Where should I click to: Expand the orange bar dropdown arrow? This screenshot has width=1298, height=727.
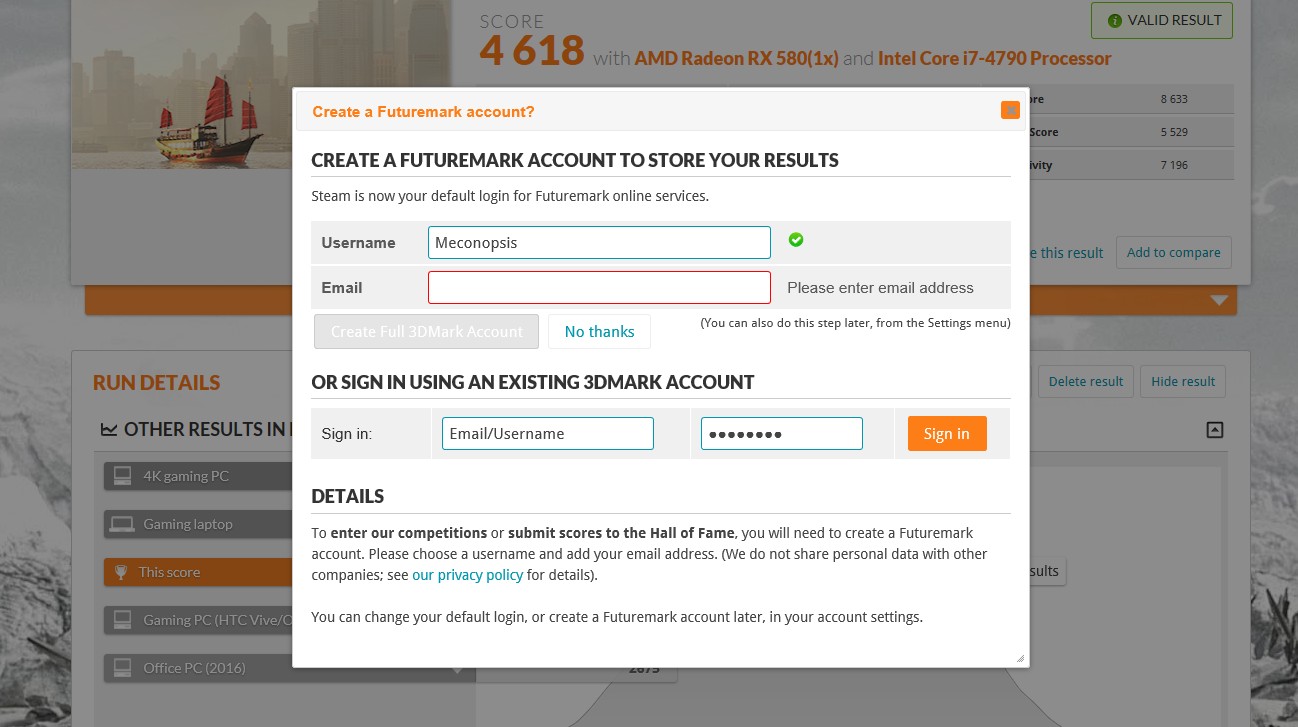click(1218, 300)
